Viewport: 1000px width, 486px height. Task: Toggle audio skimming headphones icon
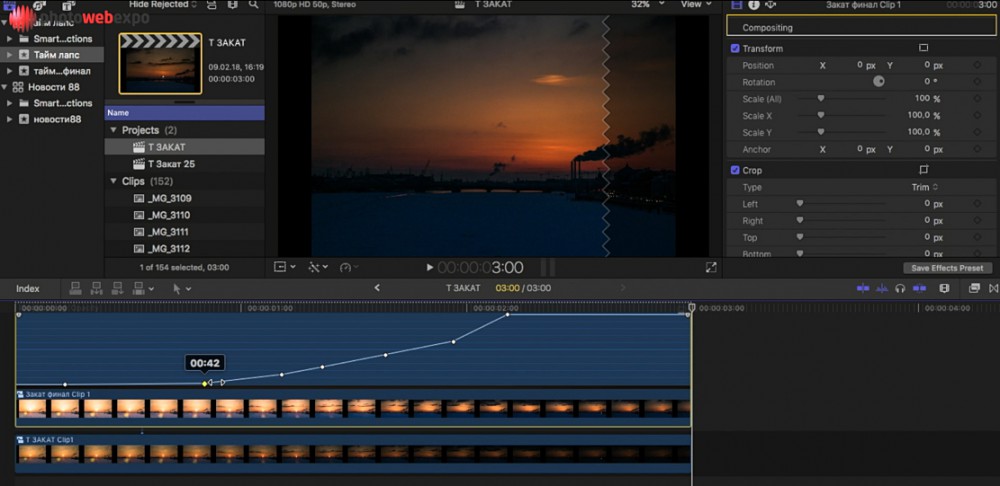[x=900, y=288]
